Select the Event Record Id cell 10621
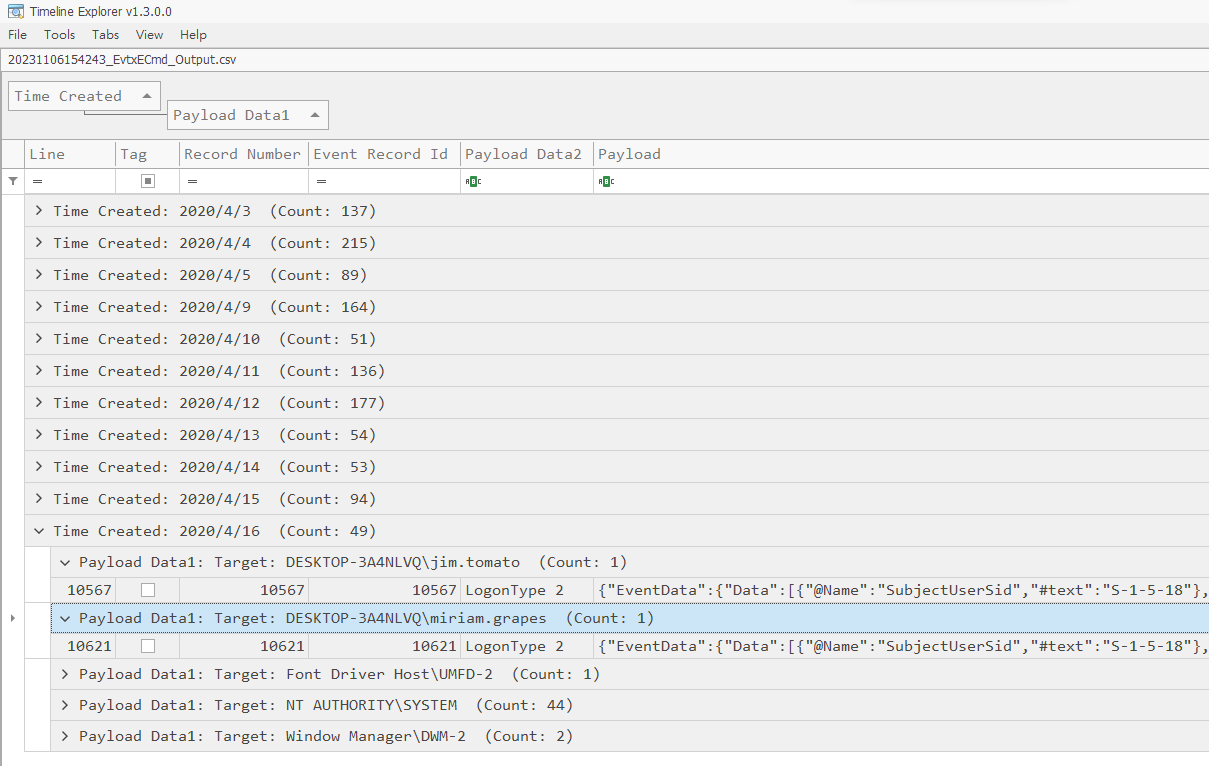 click(x=385, y=646)
